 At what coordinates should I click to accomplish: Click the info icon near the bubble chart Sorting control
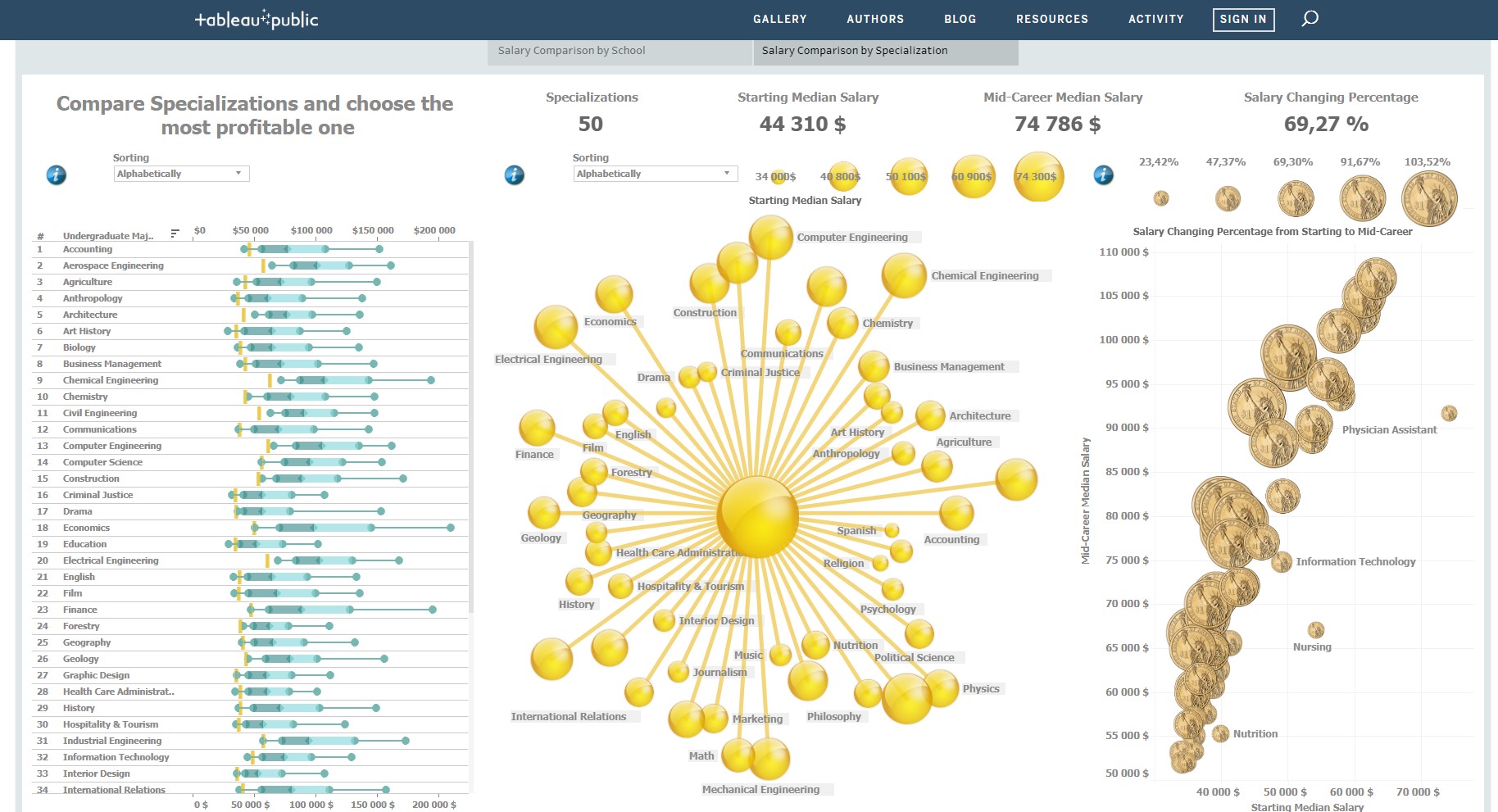514,174
